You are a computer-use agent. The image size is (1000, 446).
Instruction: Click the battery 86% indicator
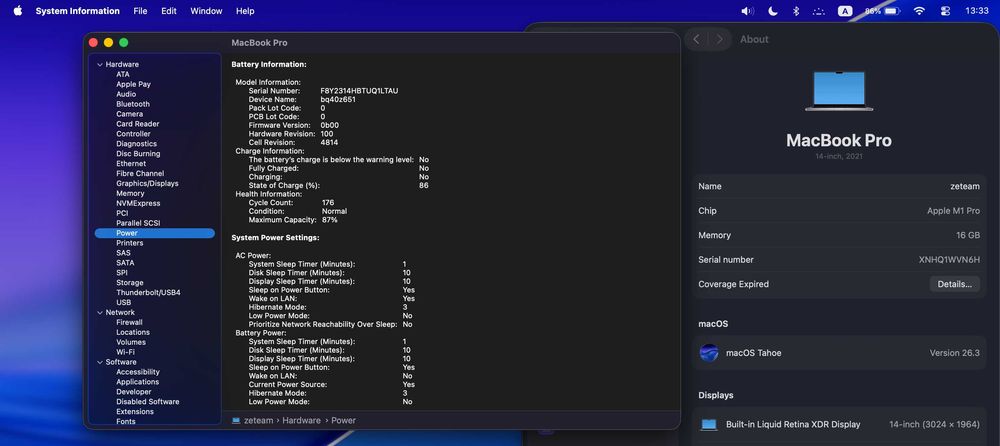(883, 11)
